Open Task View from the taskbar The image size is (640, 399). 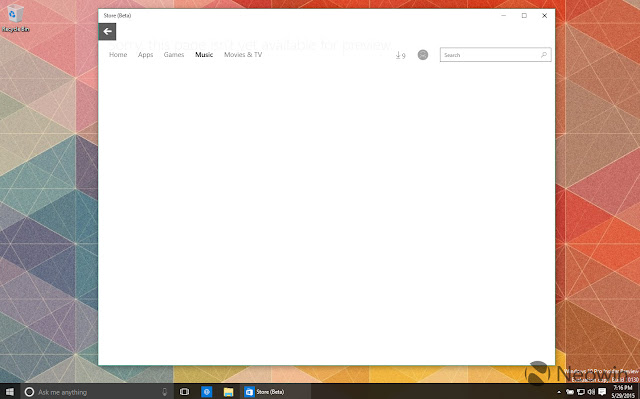(184, 392)
